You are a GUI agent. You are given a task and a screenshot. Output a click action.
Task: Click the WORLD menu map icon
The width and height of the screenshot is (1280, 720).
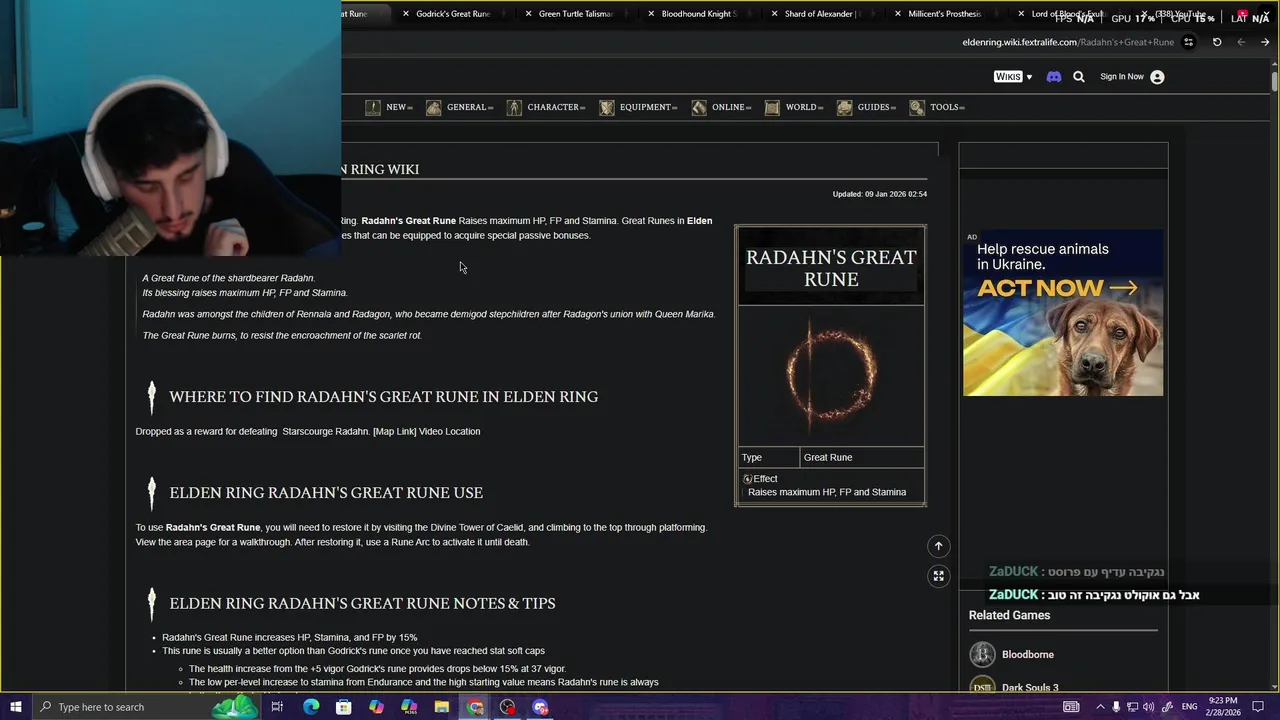pos(772,107)
